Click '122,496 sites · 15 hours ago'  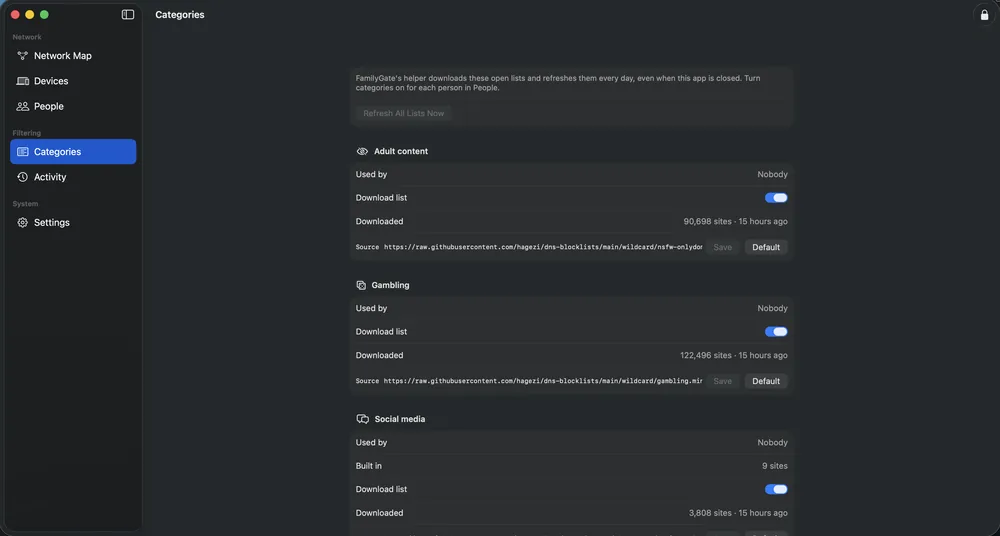733,355
